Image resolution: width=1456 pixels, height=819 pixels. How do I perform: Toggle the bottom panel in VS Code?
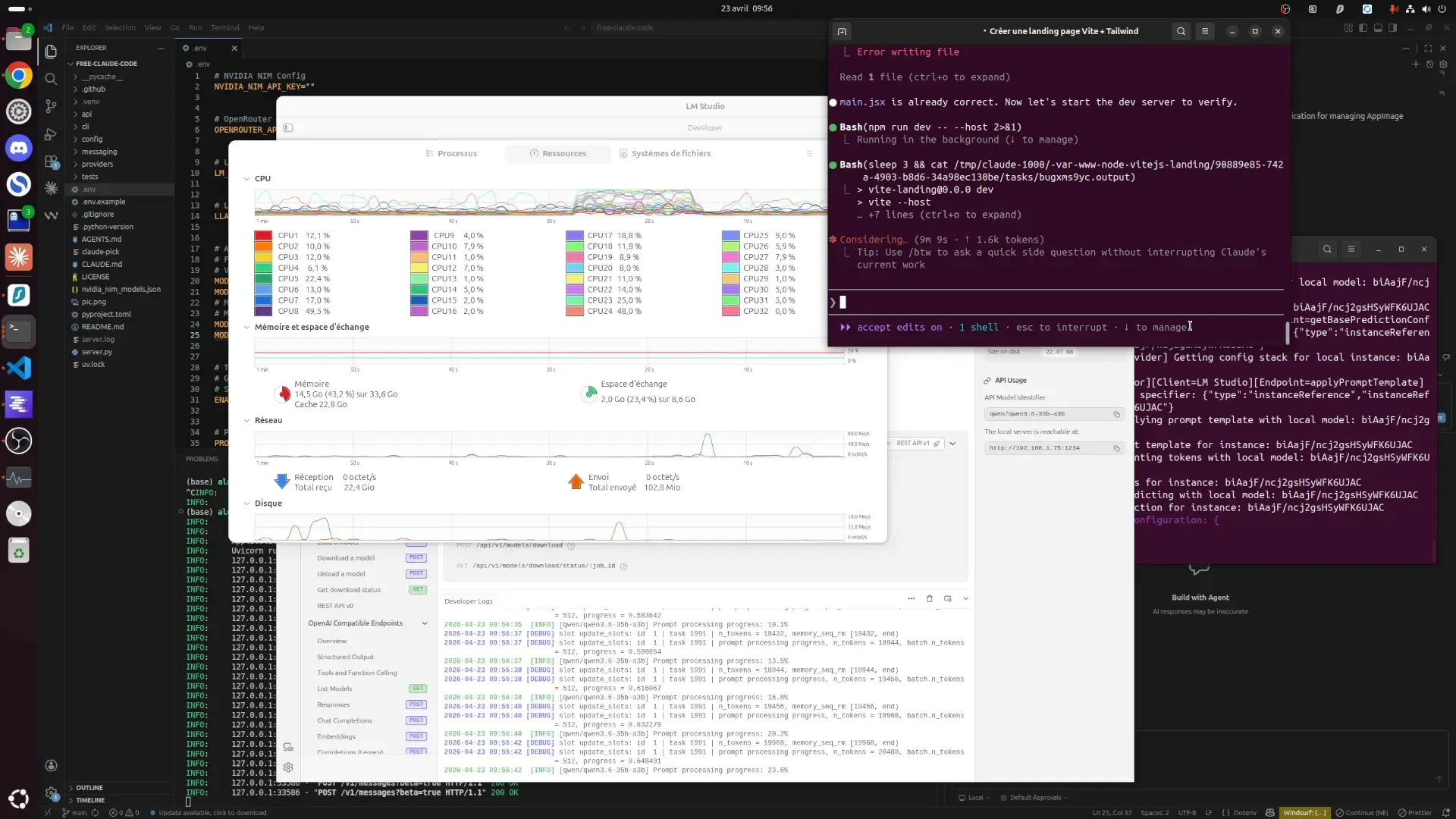point(1379,27)
